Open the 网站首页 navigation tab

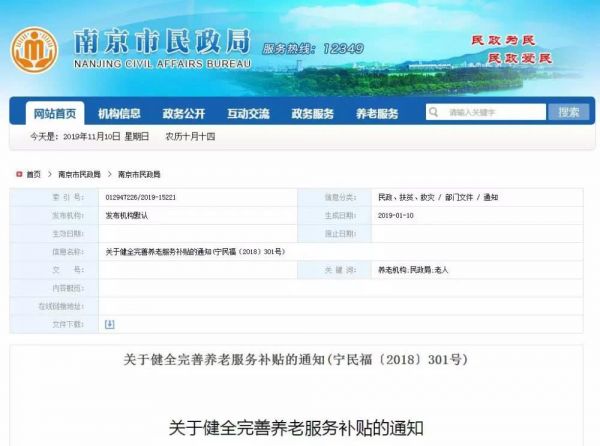[x=55, y=113]
